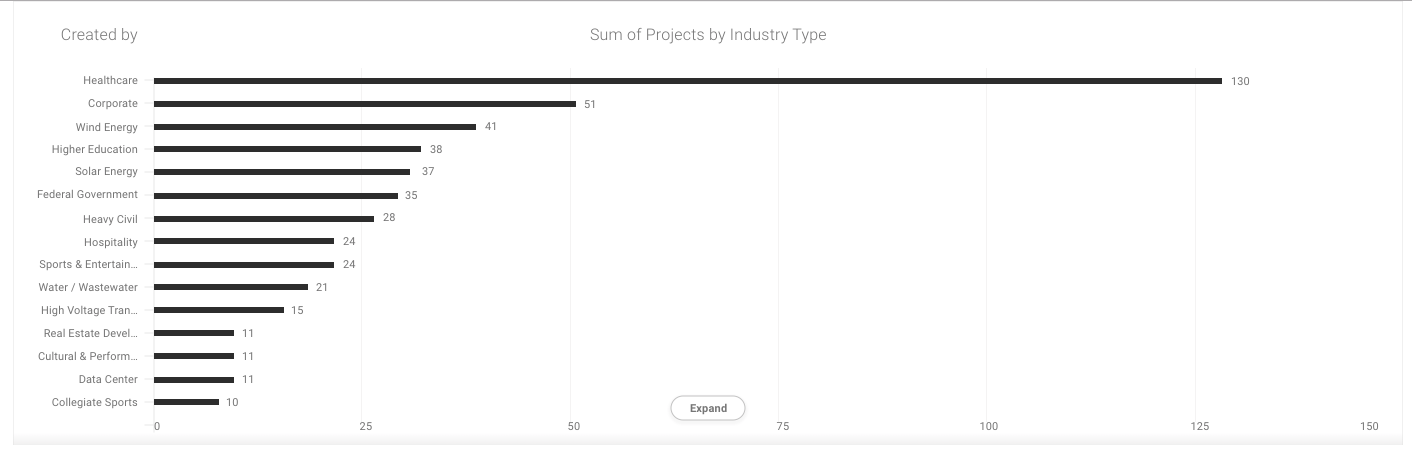Click the High Voltage Transmission bar
The width and height of the screenshot is (1412, 458).
point(218,310)
